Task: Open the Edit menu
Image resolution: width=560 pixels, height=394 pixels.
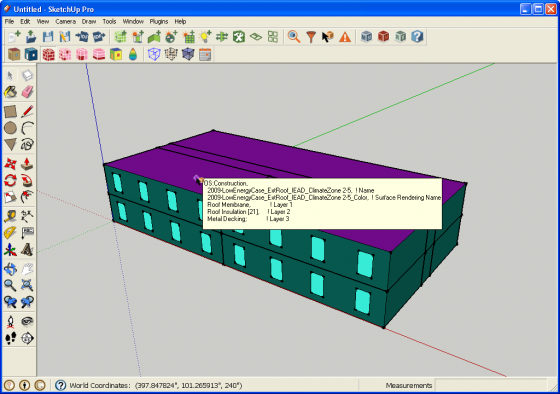Action: pyautogui.click(x=25, y=21)
